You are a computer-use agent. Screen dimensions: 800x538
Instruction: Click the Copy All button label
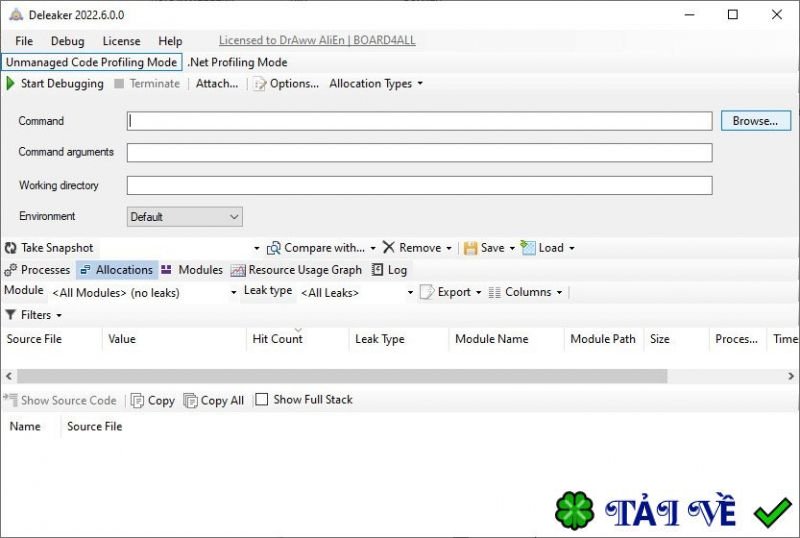tap(222, 401)
